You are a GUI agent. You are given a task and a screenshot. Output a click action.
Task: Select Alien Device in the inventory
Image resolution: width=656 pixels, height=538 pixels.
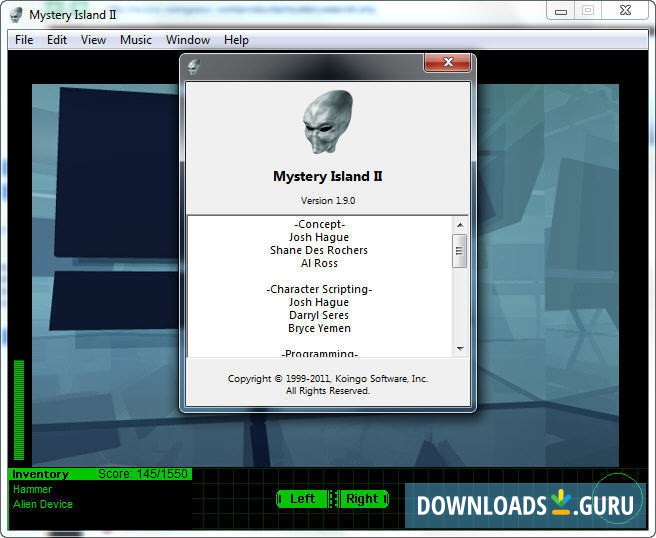click(x=43, y=504)
